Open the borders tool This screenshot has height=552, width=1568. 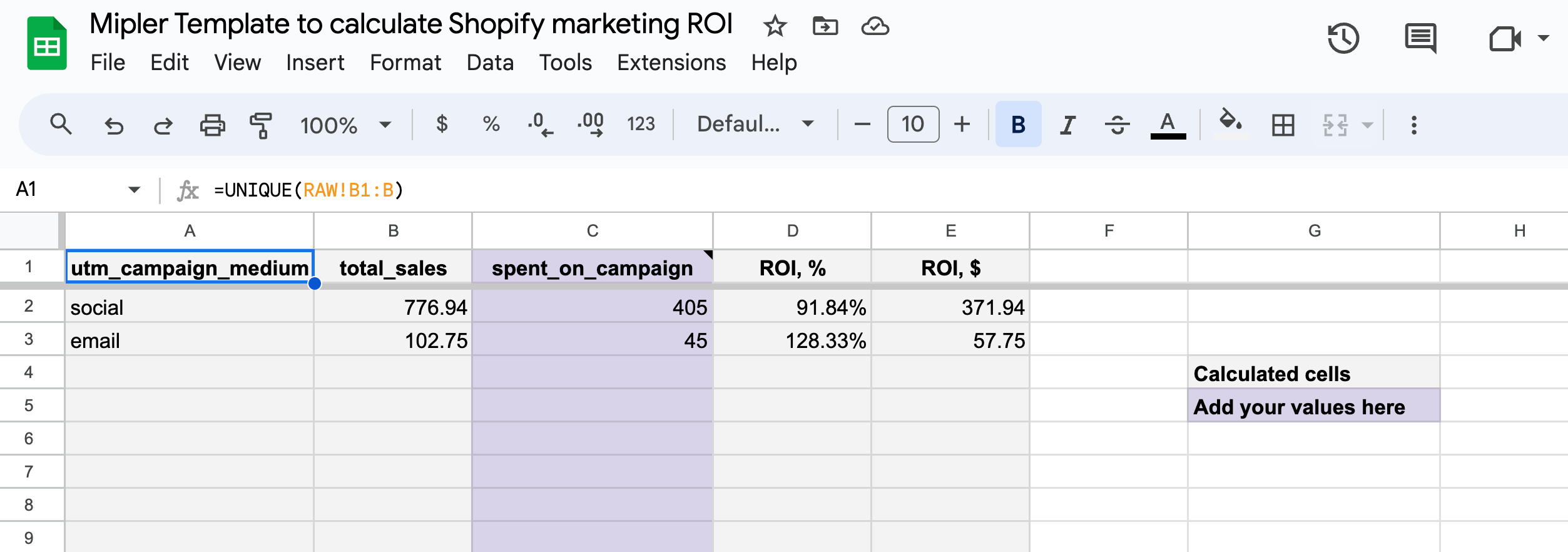coord(1283,125)
